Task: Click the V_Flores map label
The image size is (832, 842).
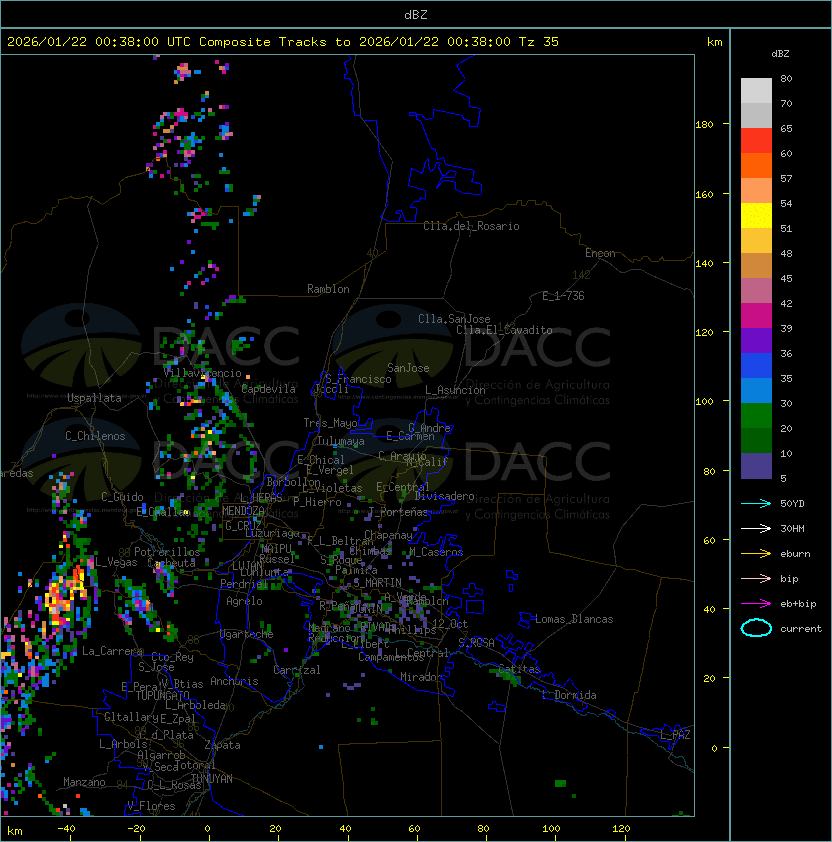Action: point(151,806)
